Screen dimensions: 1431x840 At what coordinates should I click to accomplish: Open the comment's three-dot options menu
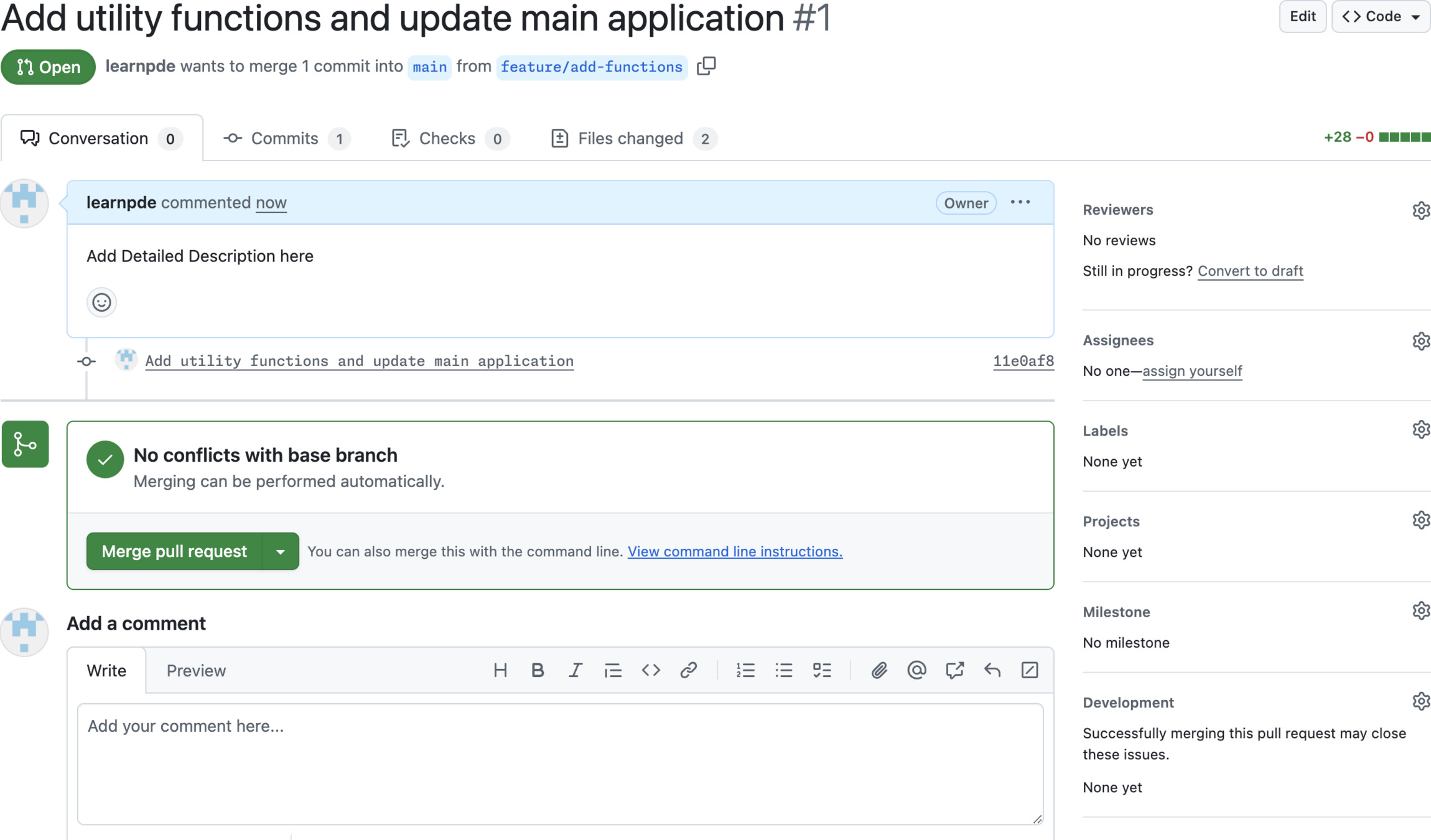[x=1020, y=202]
